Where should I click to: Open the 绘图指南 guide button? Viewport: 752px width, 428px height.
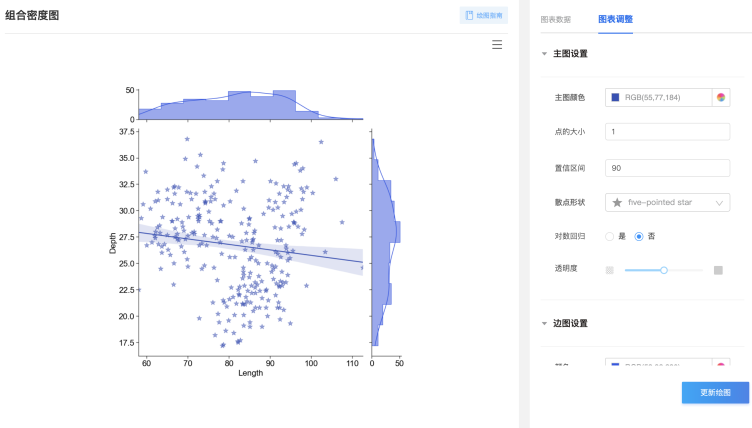pyautogui.click(x=484, y=15)
